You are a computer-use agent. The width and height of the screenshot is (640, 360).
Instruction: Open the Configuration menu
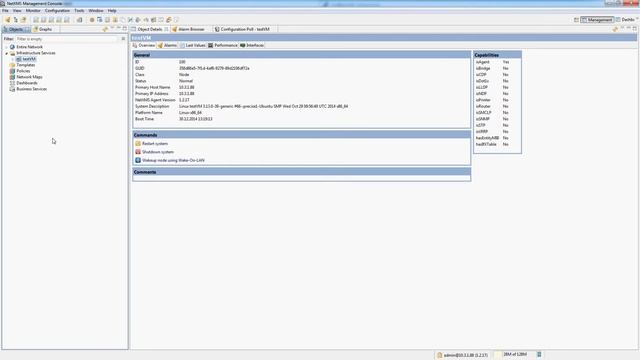point(57,11)
